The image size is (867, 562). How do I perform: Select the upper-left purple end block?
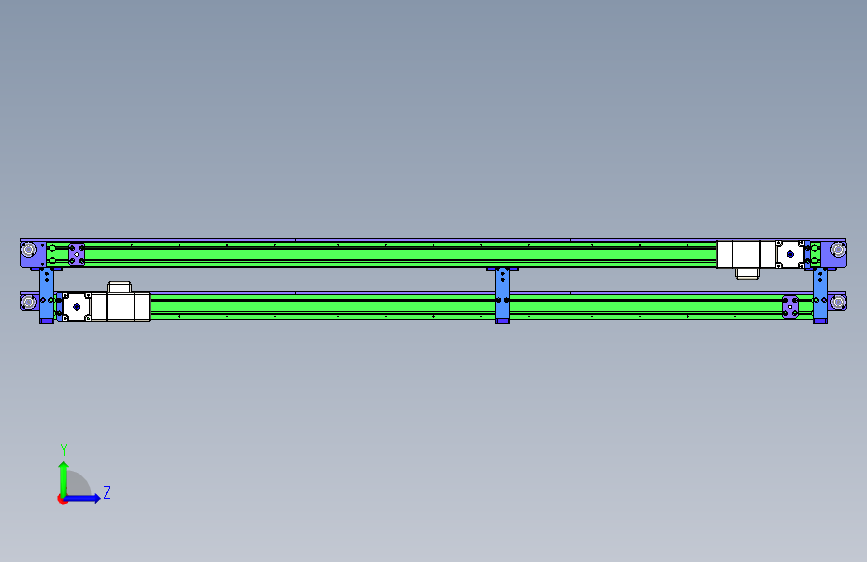point(33,254)
